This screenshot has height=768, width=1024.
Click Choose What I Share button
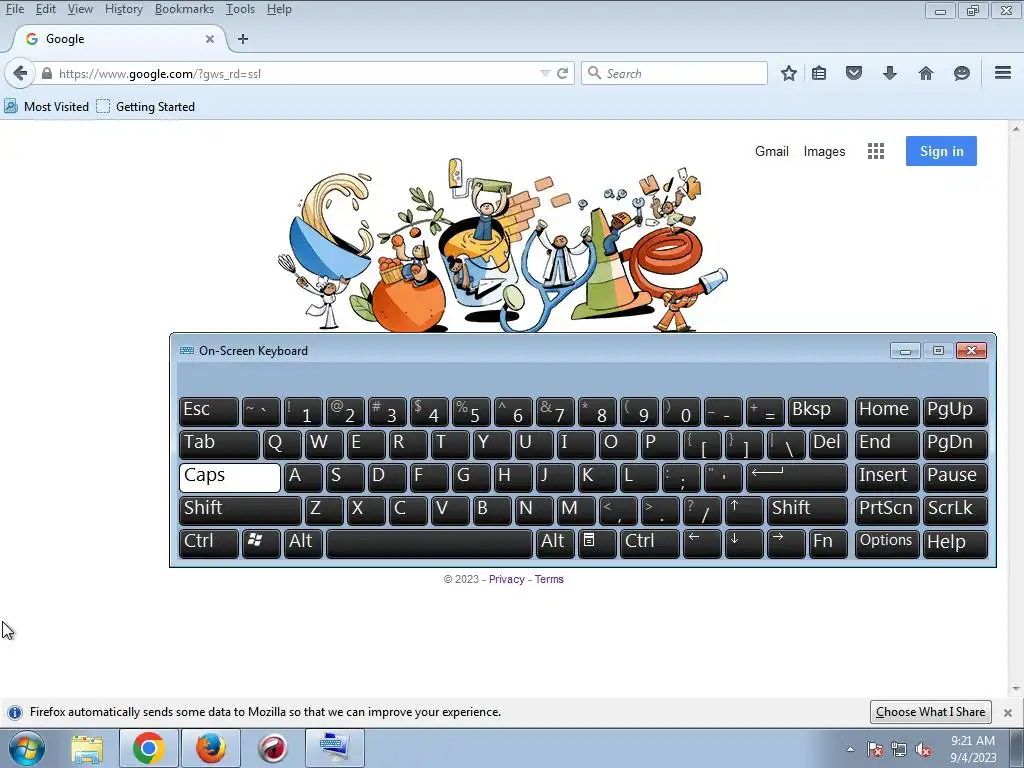930,712
